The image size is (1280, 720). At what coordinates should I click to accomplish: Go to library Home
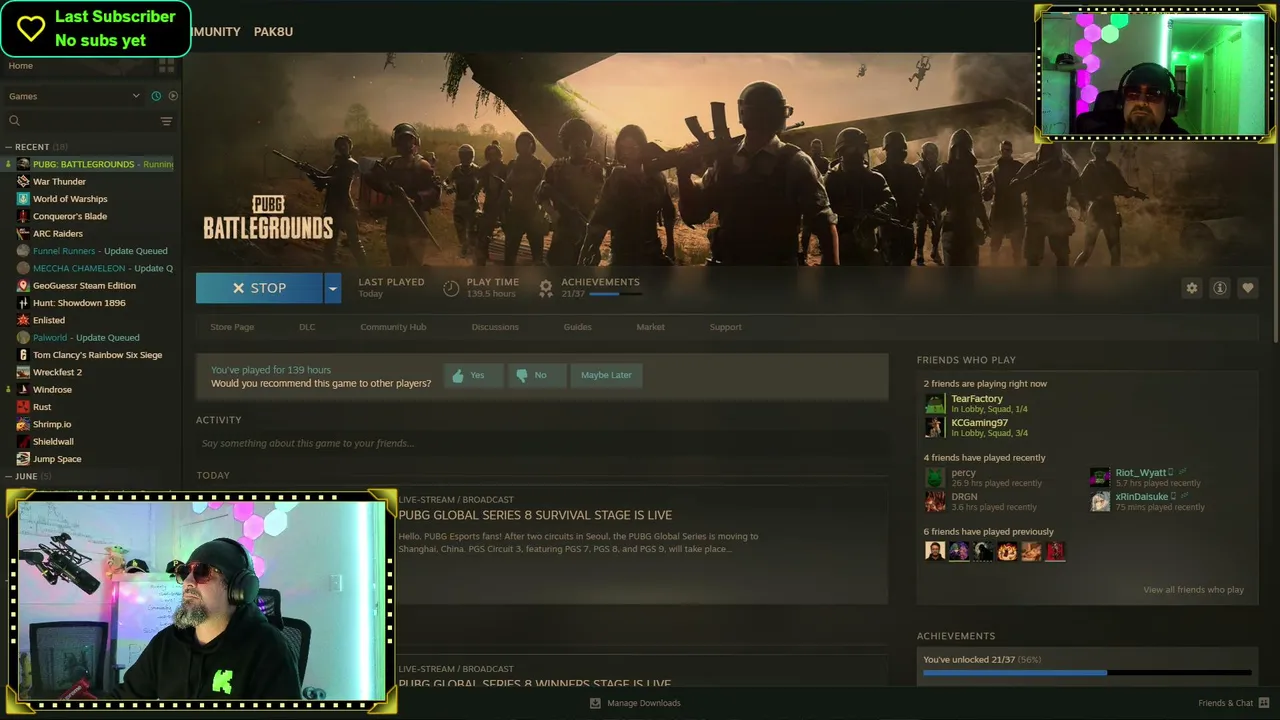[x=20, y=66]
